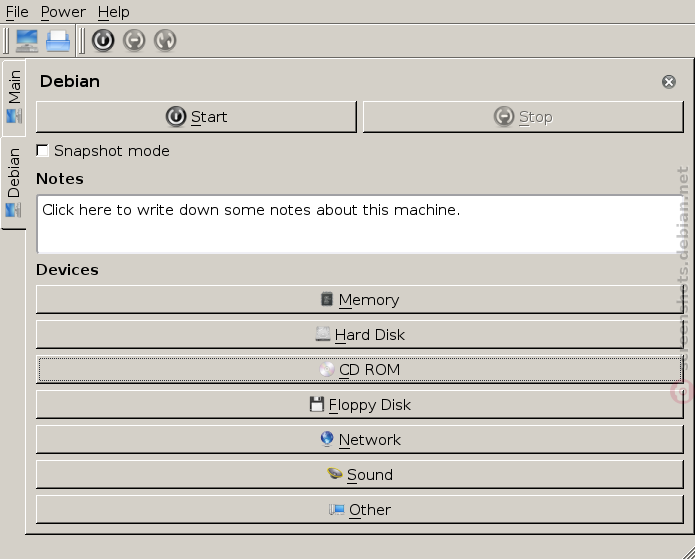
Task: Open the Sound device settings
Action: tap(360, 475)
